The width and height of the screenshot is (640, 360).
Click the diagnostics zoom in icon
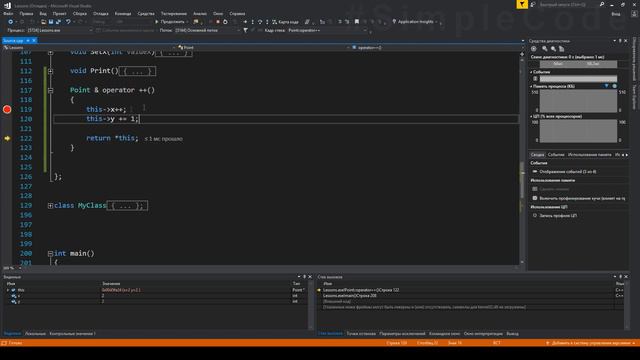(x=544, y=49)
